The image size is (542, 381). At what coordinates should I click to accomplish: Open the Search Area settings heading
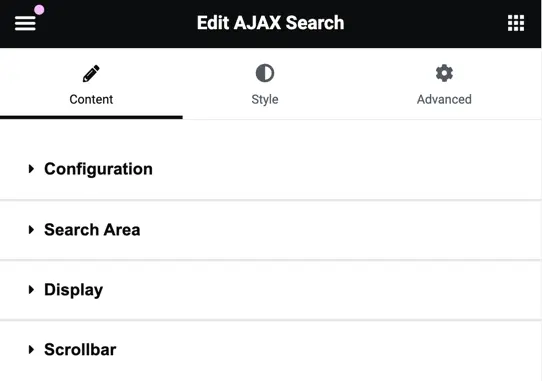pos(92,230)
